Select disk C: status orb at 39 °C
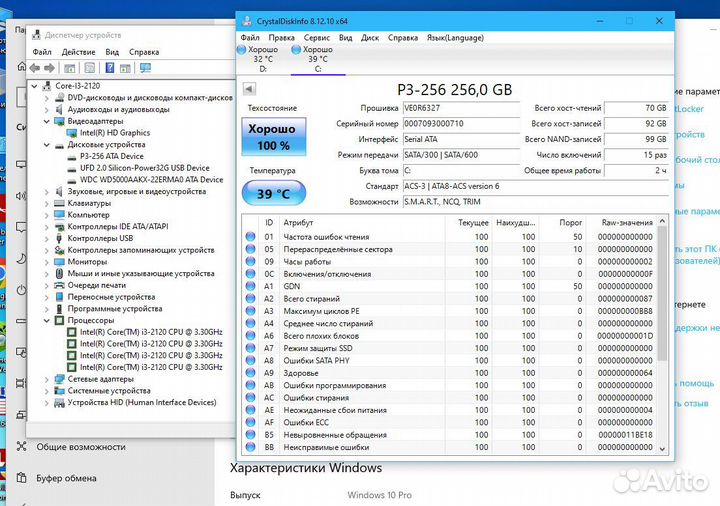 point(296,49)
